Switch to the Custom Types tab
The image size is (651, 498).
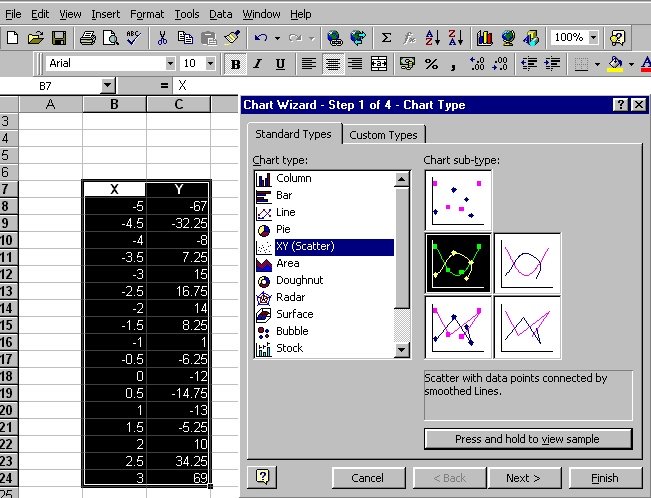coord(385,135)
